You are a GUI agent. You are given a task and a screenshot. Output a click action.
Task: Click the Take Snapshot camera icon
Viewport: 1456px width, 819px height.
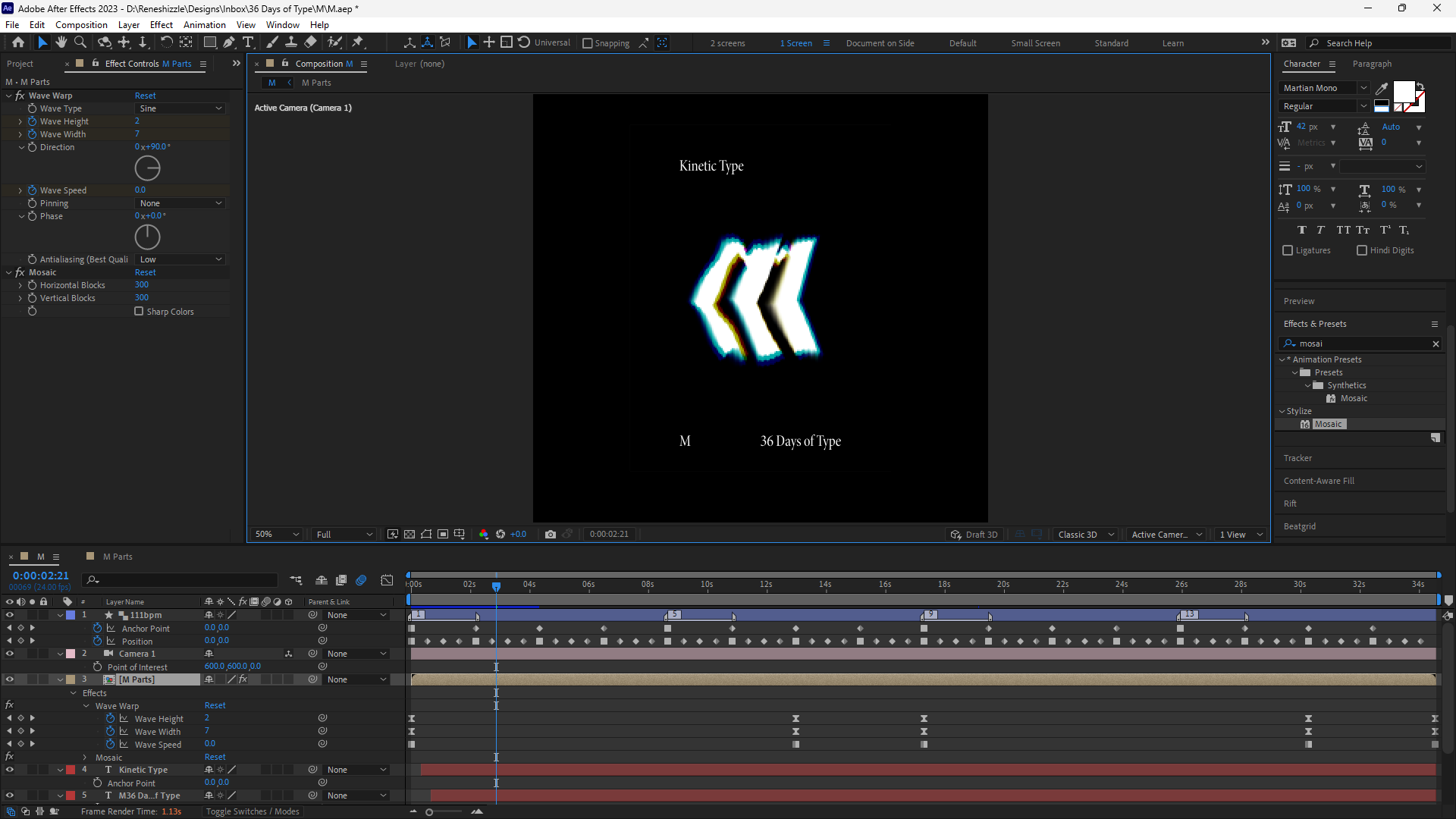(x=551, y=535)
